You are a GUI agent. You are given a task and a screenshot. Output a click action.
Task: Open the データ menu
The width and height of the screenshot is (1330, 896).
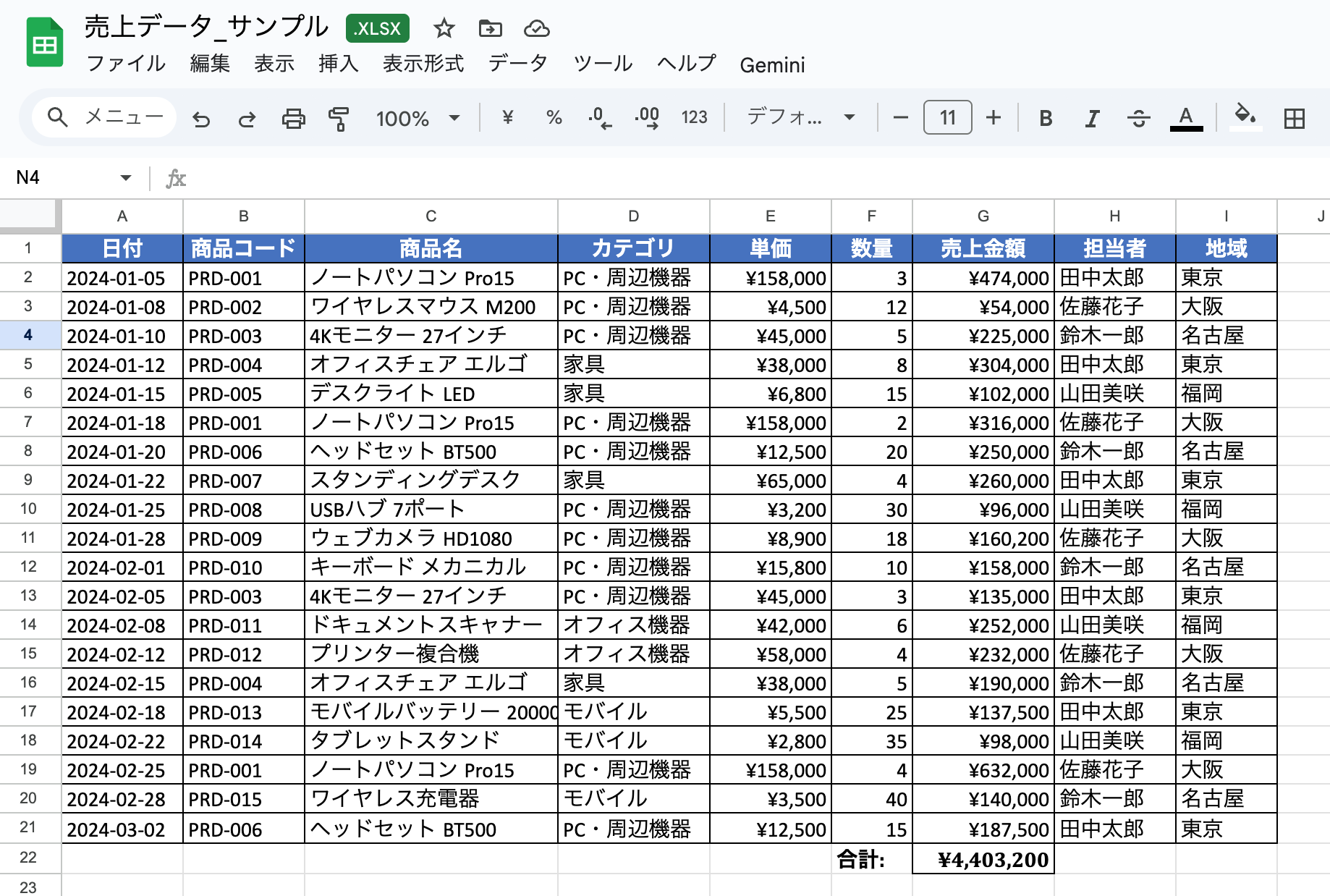point(517,64)
